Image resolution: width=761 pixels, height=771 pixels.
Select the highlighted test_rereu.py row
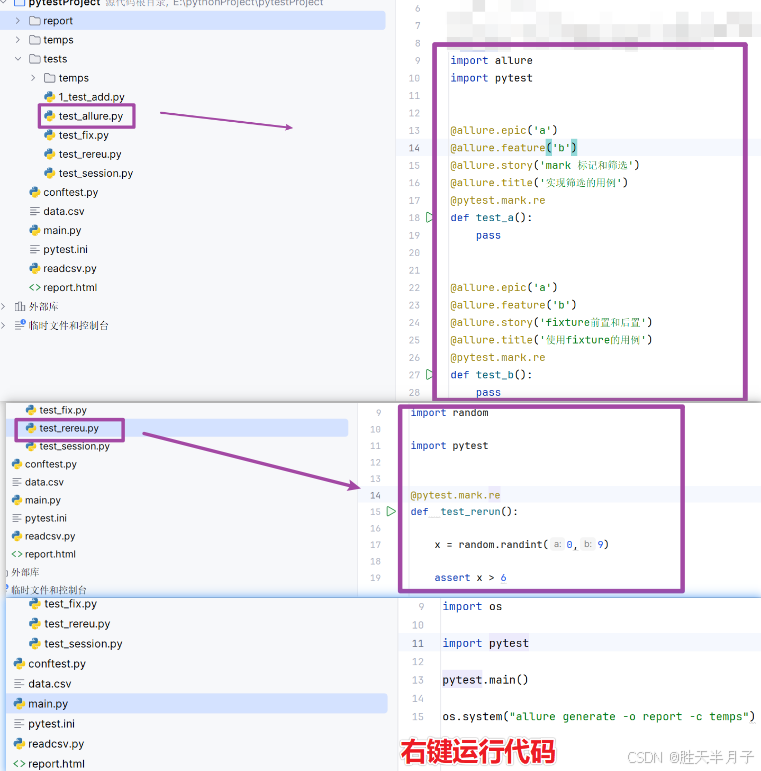click(178, 428)
